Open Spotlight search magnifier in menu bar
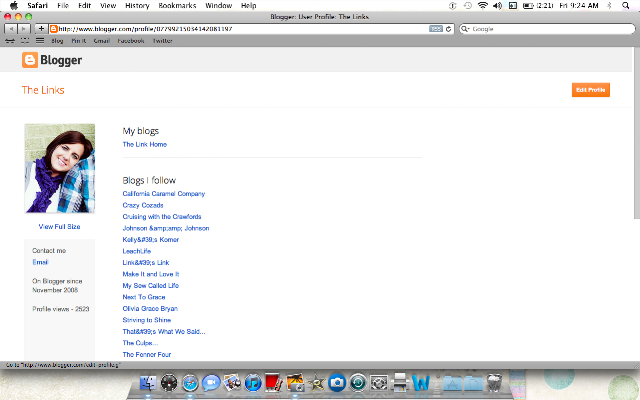Image resolution: width=640 pixels, height=400 pixels. tap(625, 6)
